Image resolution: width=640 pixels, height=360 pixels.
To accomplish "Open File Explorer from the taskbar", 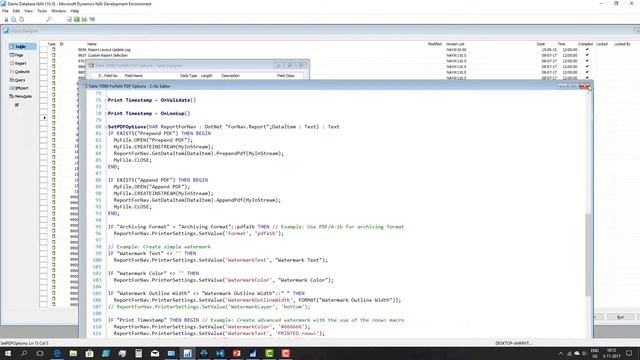I will [73, 353].
